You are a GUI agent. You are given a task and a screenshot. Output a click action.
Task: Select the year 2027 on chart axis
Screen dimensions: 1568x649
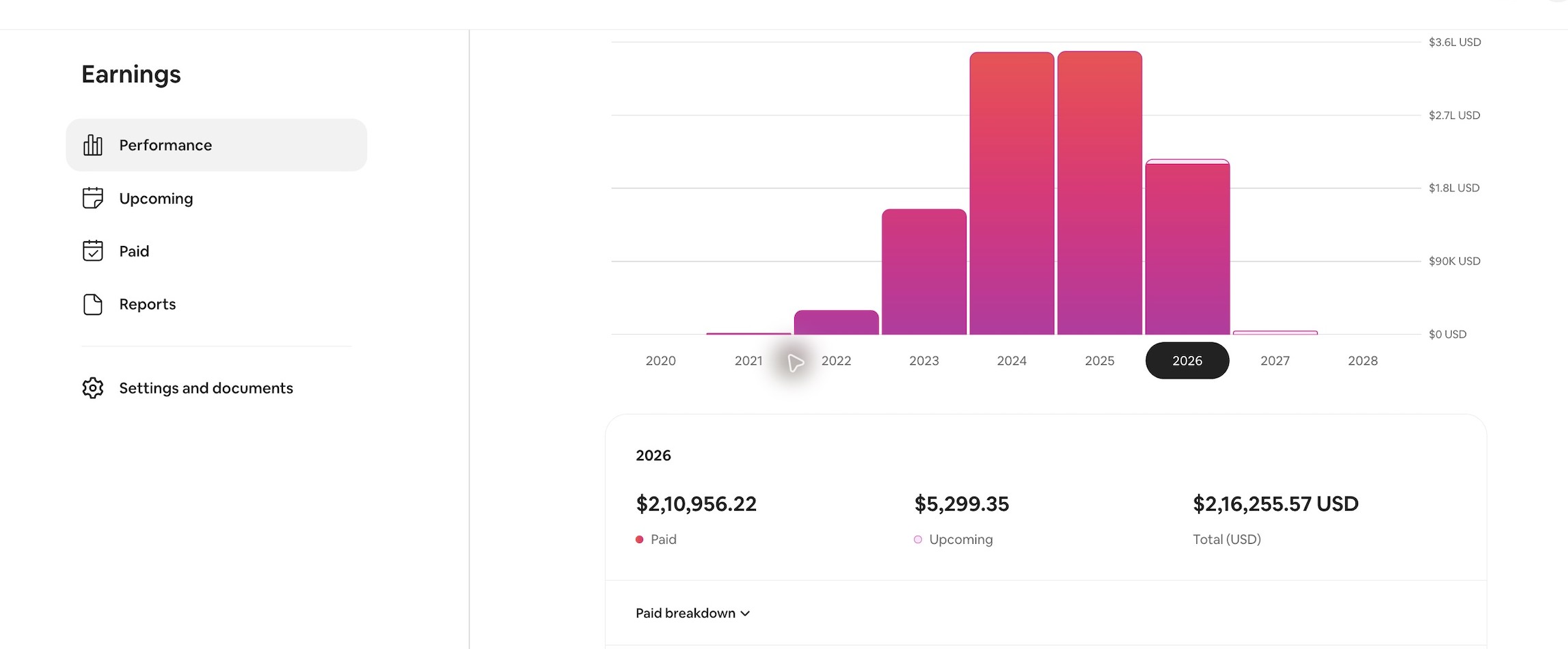click(1275, 361)
